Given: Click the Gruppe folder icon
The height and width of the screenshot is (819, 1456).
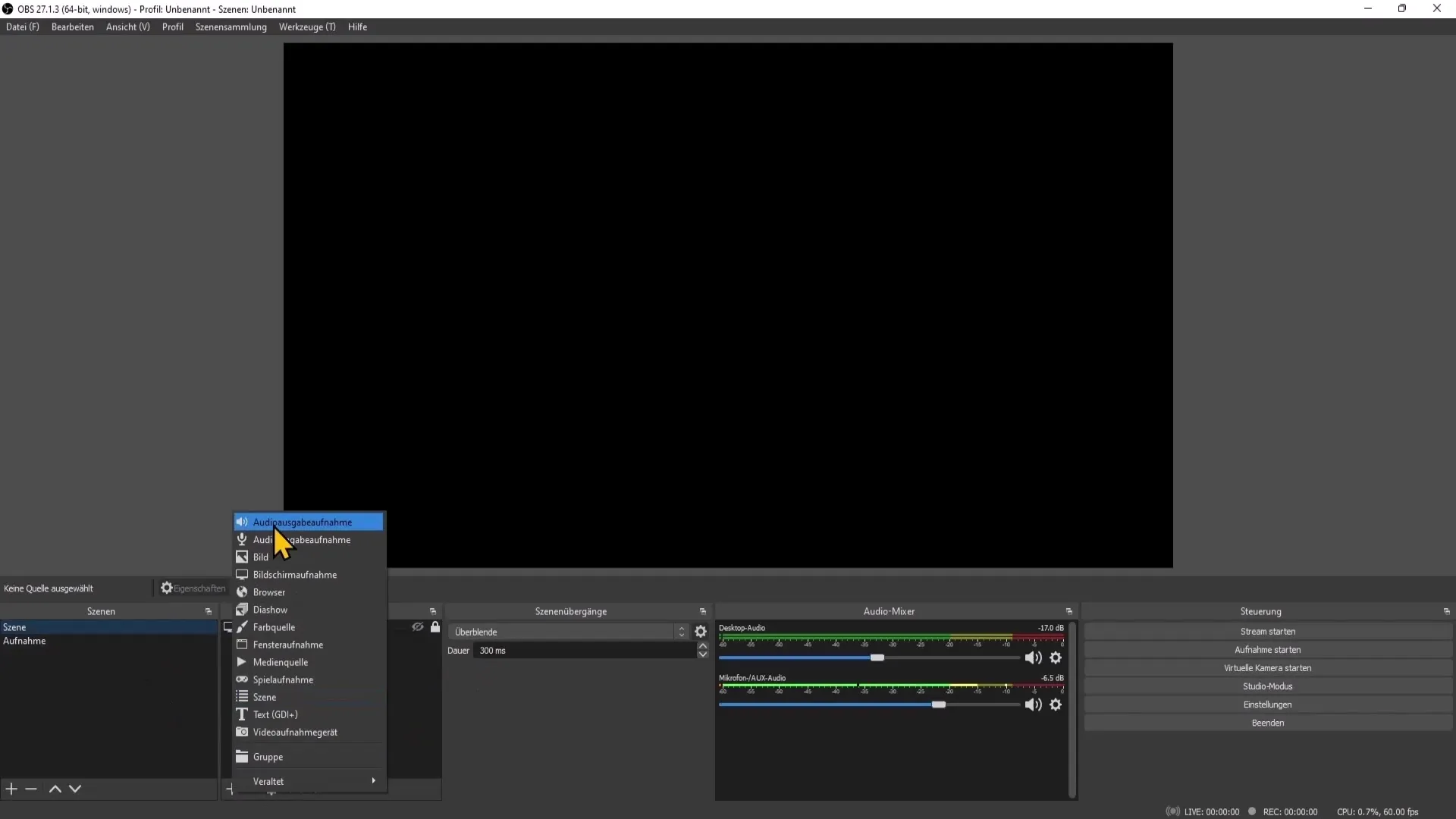Looking at the screenshot, I should (242, 757).
